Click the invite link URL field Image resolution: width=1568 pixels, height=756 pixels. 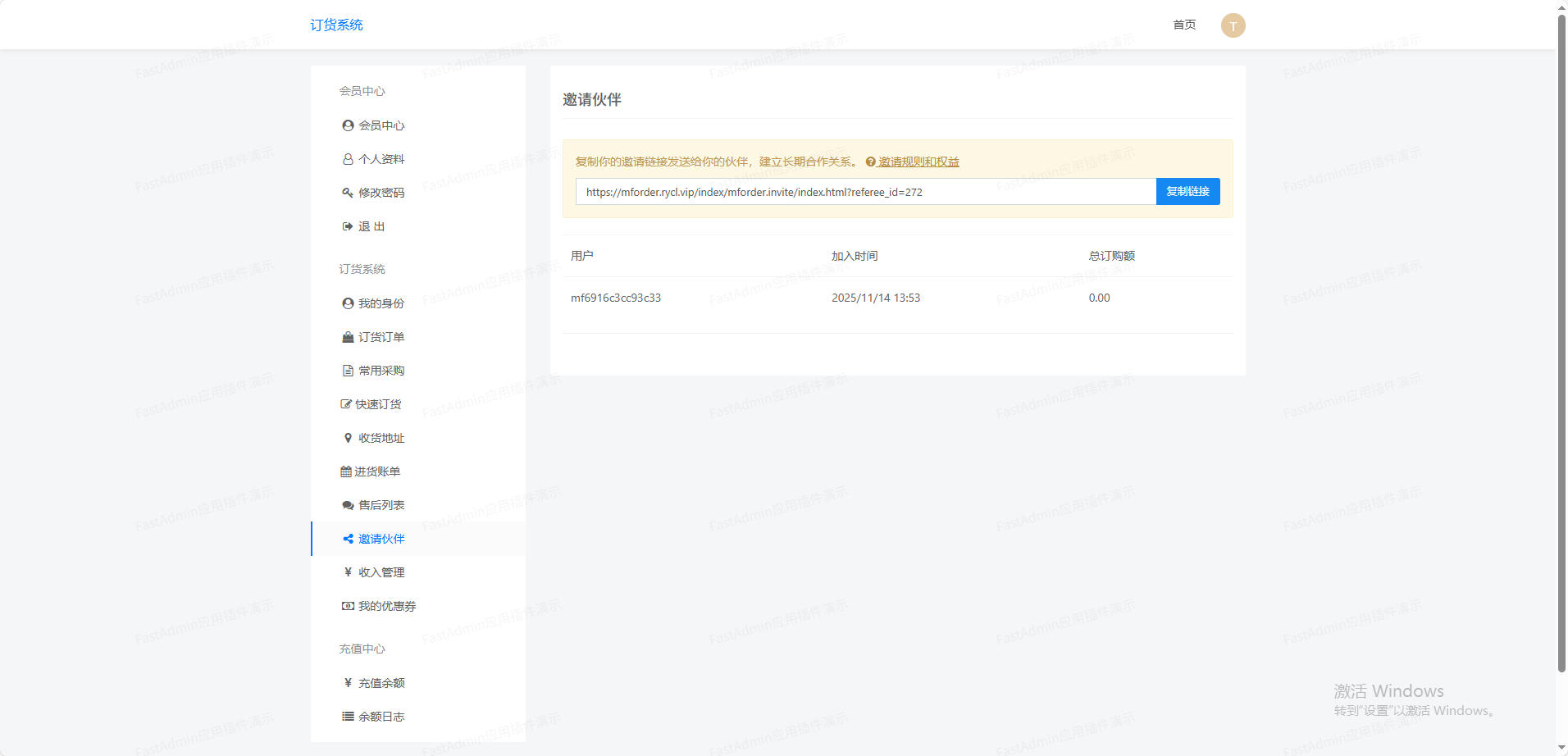click(x=865, y=192)
